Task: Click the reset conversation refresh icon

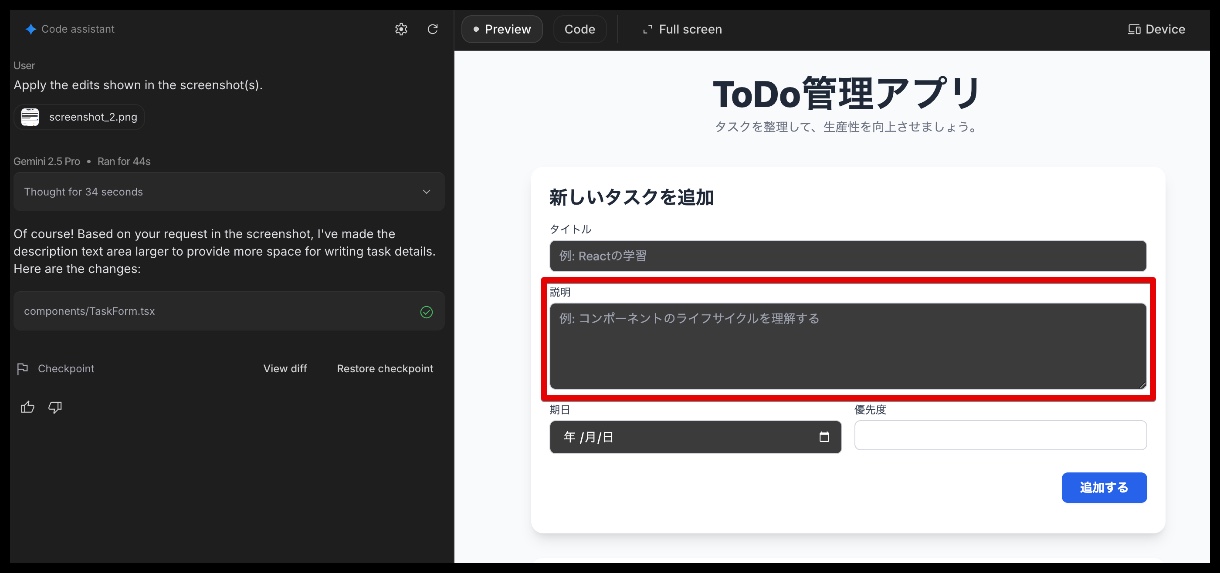Action: [x=433, y=29]
